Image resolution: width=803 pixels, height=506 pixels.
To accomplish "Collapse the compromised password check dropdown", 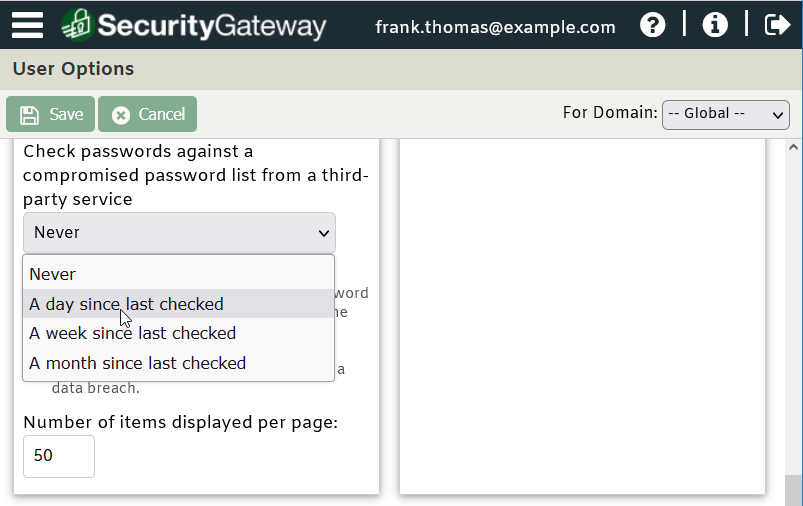I will tap(179, 233).
